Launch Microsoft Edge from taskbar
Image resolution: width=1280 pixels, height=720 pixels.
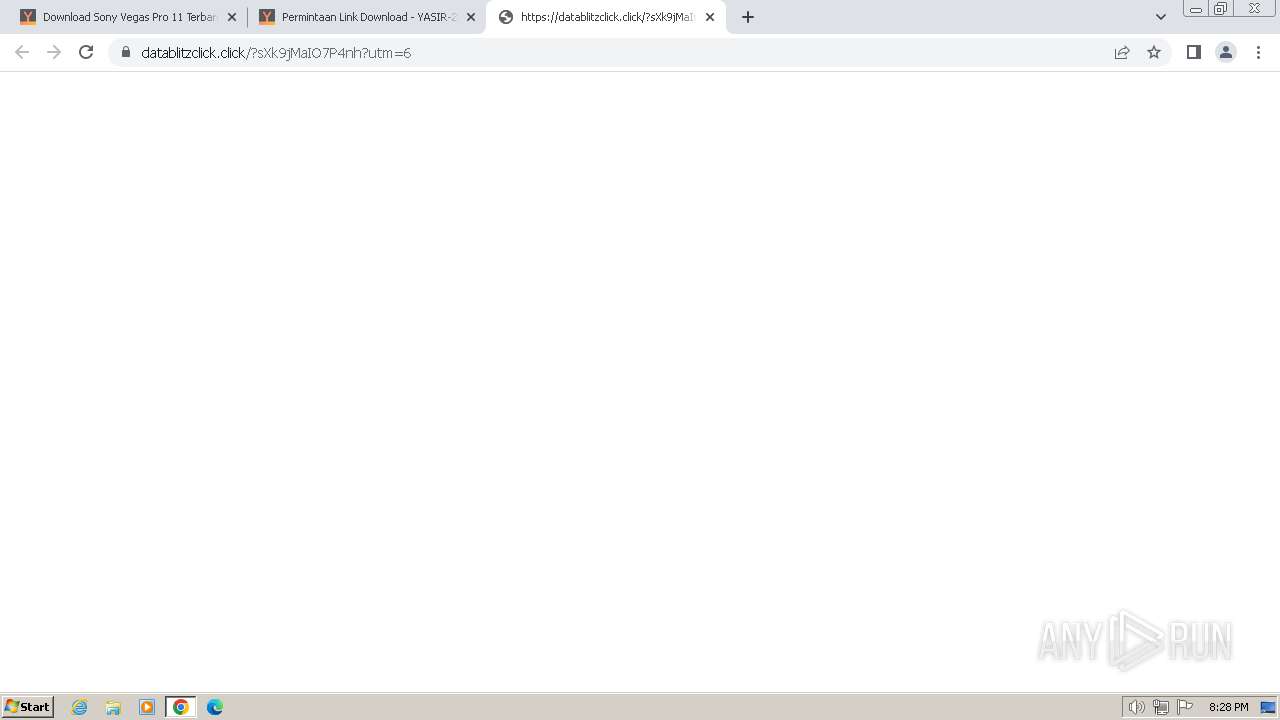(x=215, y=707)
